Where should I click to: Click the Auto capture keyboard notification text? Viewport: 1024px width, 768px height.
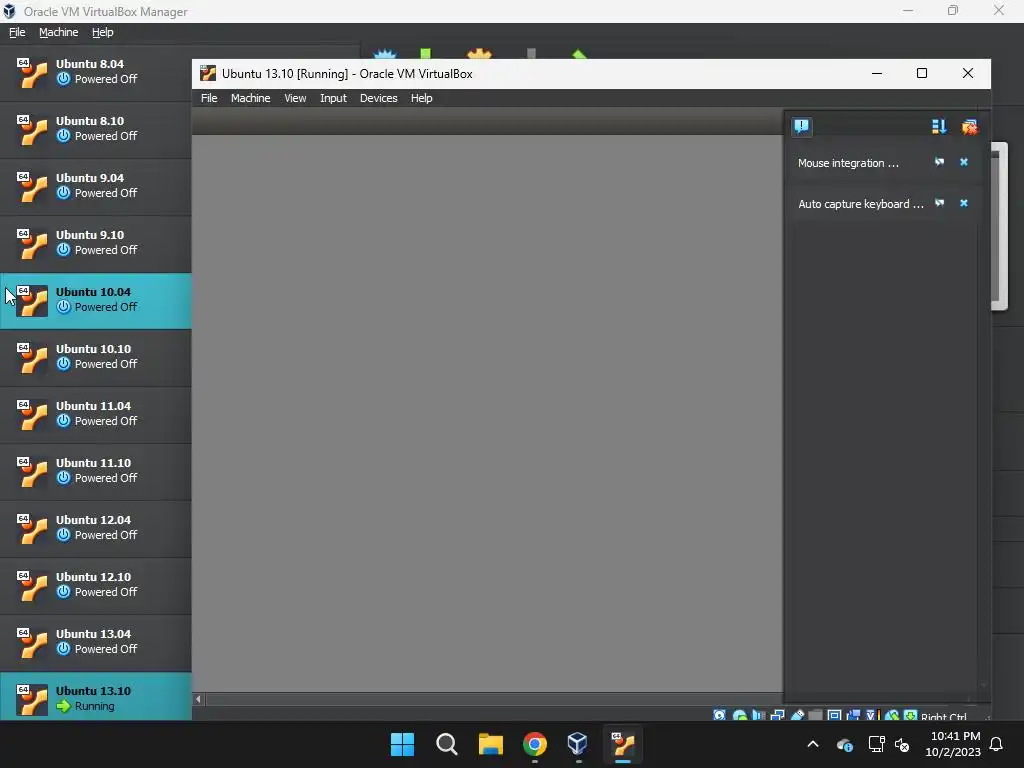pyautogui.click(x=861, y=204)
